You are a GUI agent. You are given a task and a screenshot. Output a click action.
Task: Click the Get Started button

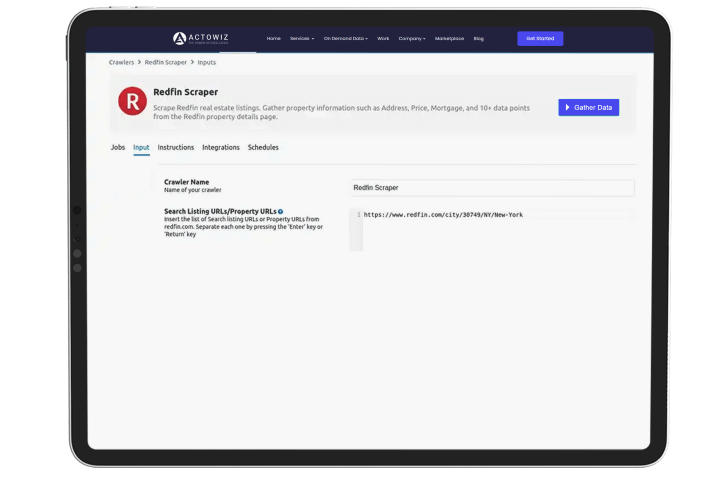(x=540, y=39)
